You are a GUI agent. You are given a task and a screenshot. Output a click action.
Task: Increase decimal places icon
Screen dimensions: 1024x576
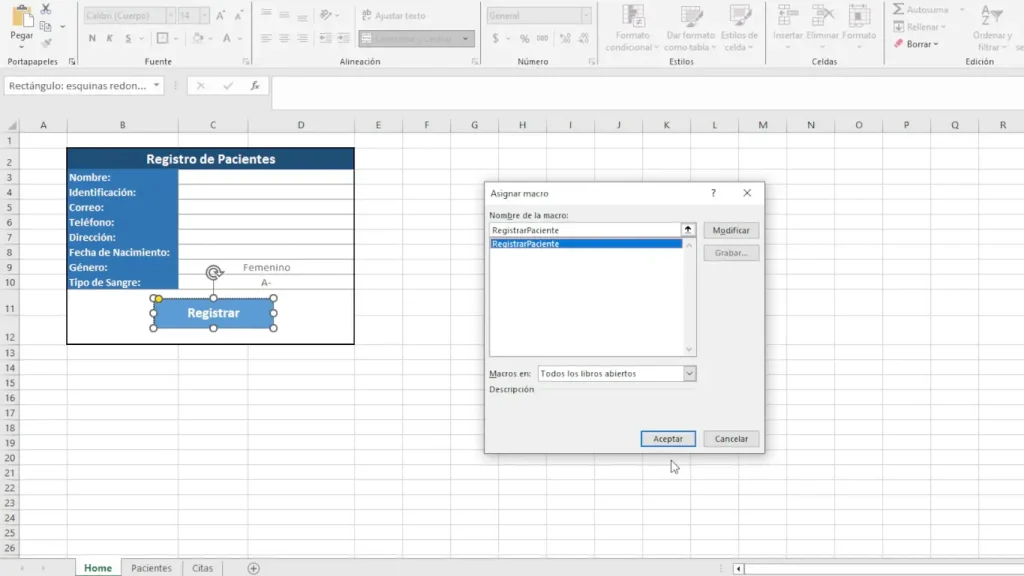point(565,39)
